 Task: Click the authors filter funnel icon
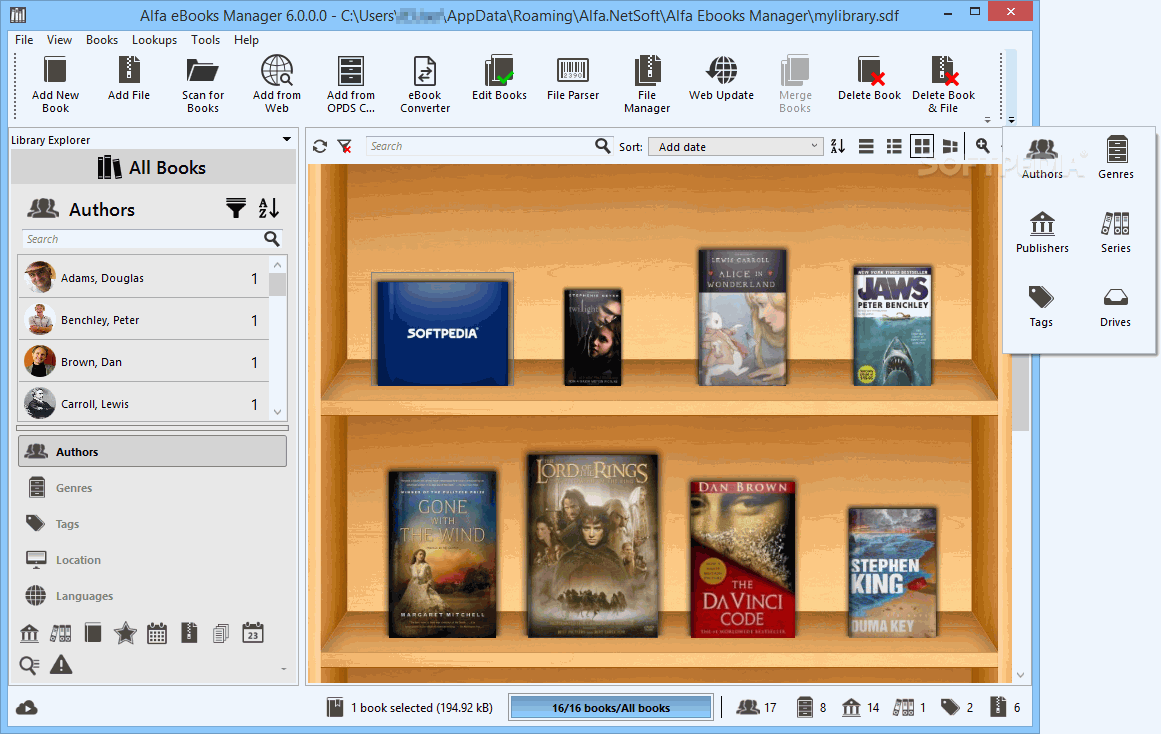(x=235, y=209)
